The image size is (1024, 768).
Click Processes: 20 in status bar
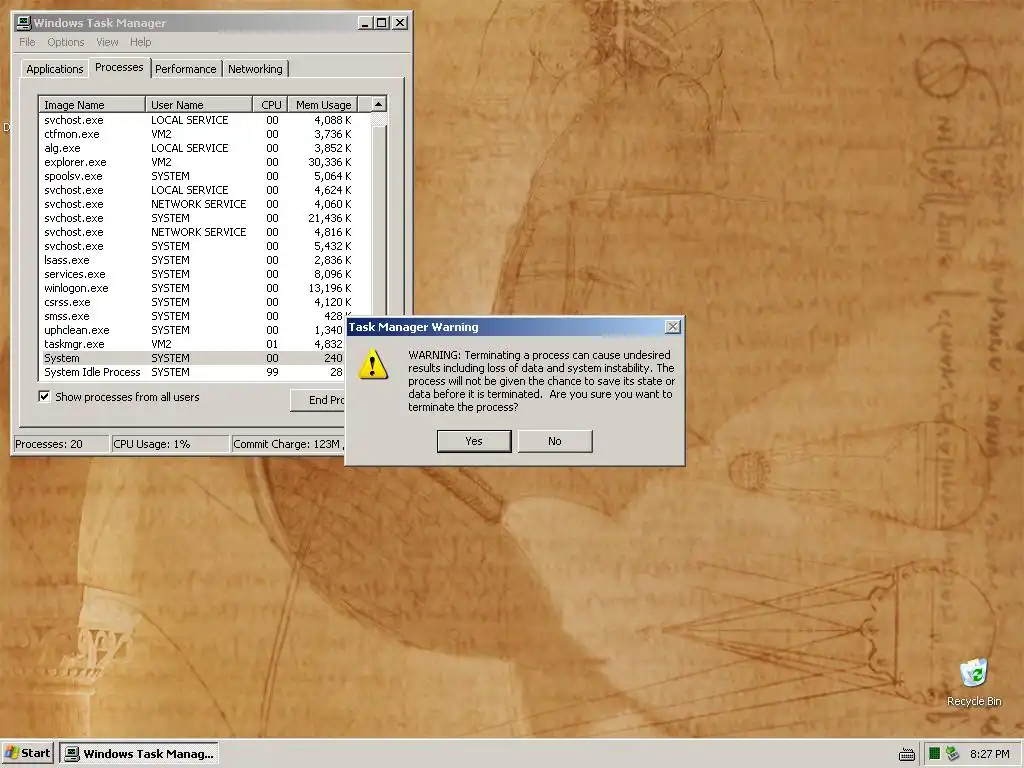[61, 444]
